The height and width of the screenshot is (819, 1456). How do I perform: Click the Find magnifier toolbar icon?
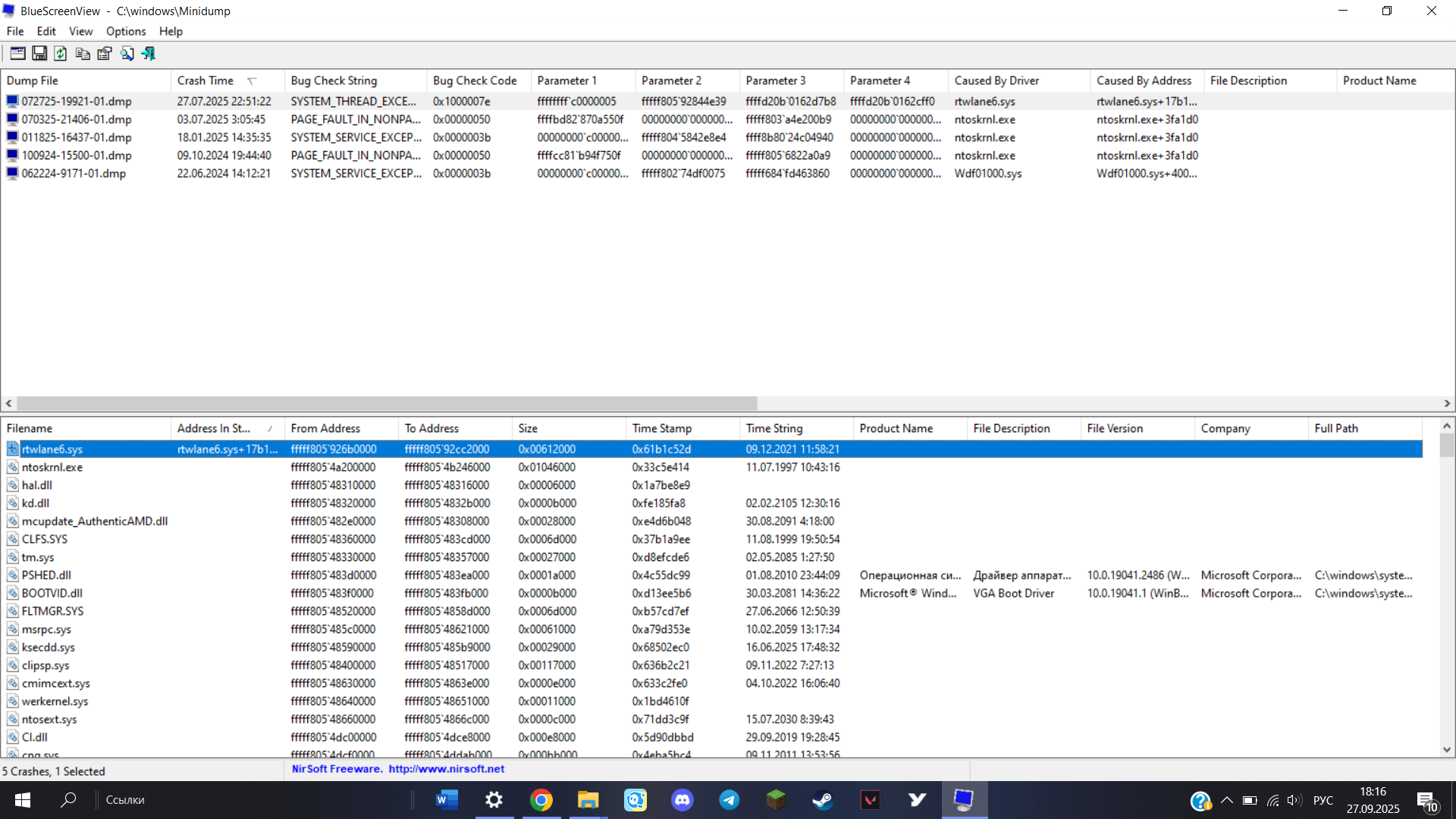127,54
